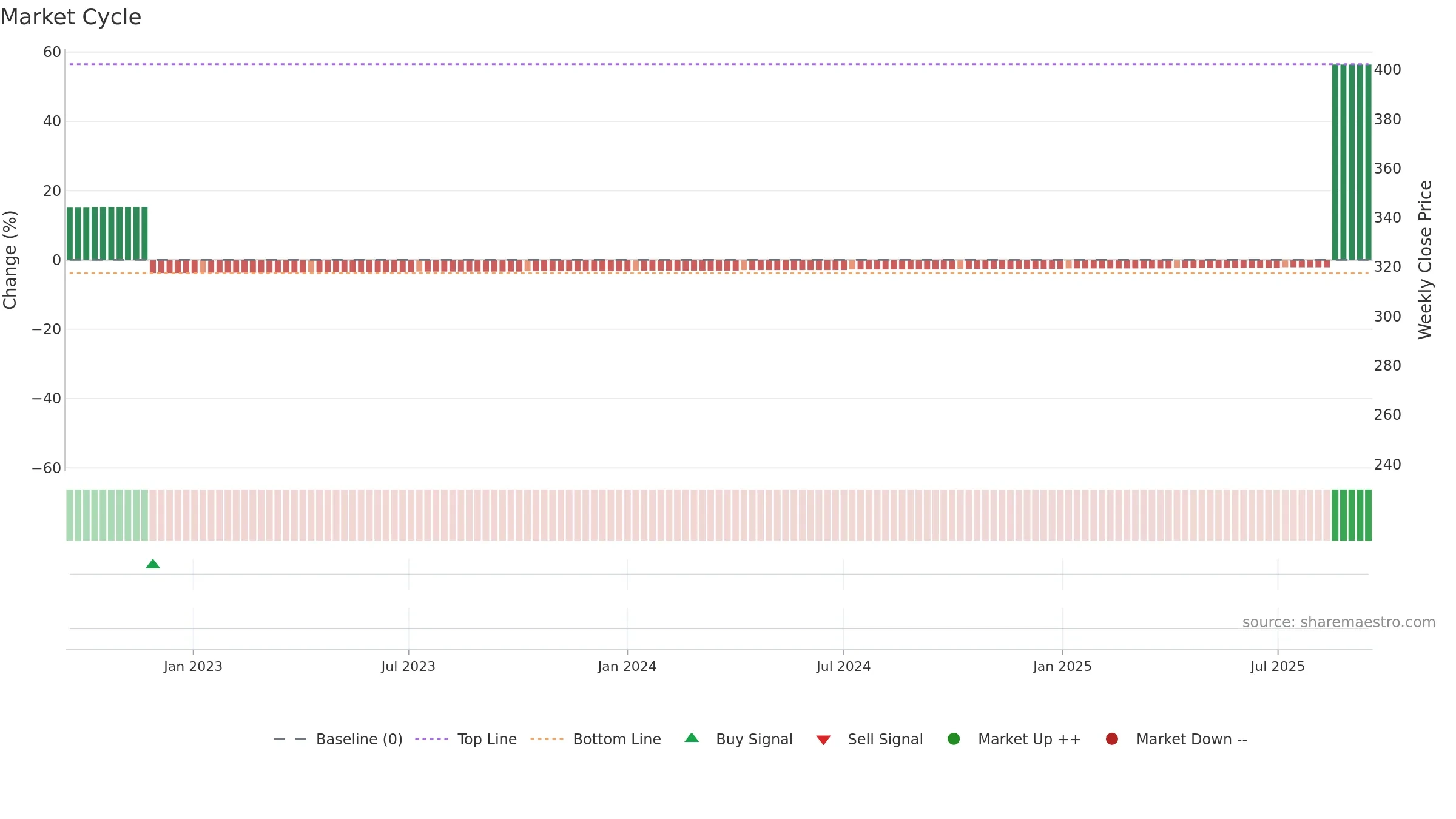Toggle the Market Up ++ legend entry
Screen dimensions: 1456x819
1014,739
